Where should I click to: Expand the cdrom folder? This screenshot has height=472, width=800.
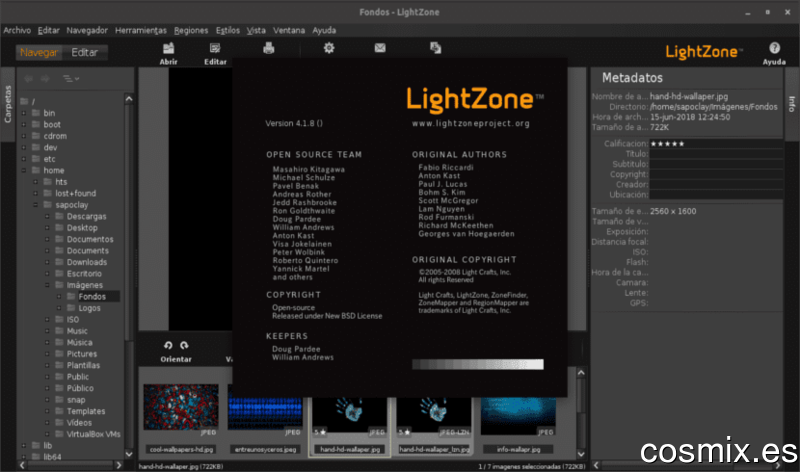[x=24, y=136]
